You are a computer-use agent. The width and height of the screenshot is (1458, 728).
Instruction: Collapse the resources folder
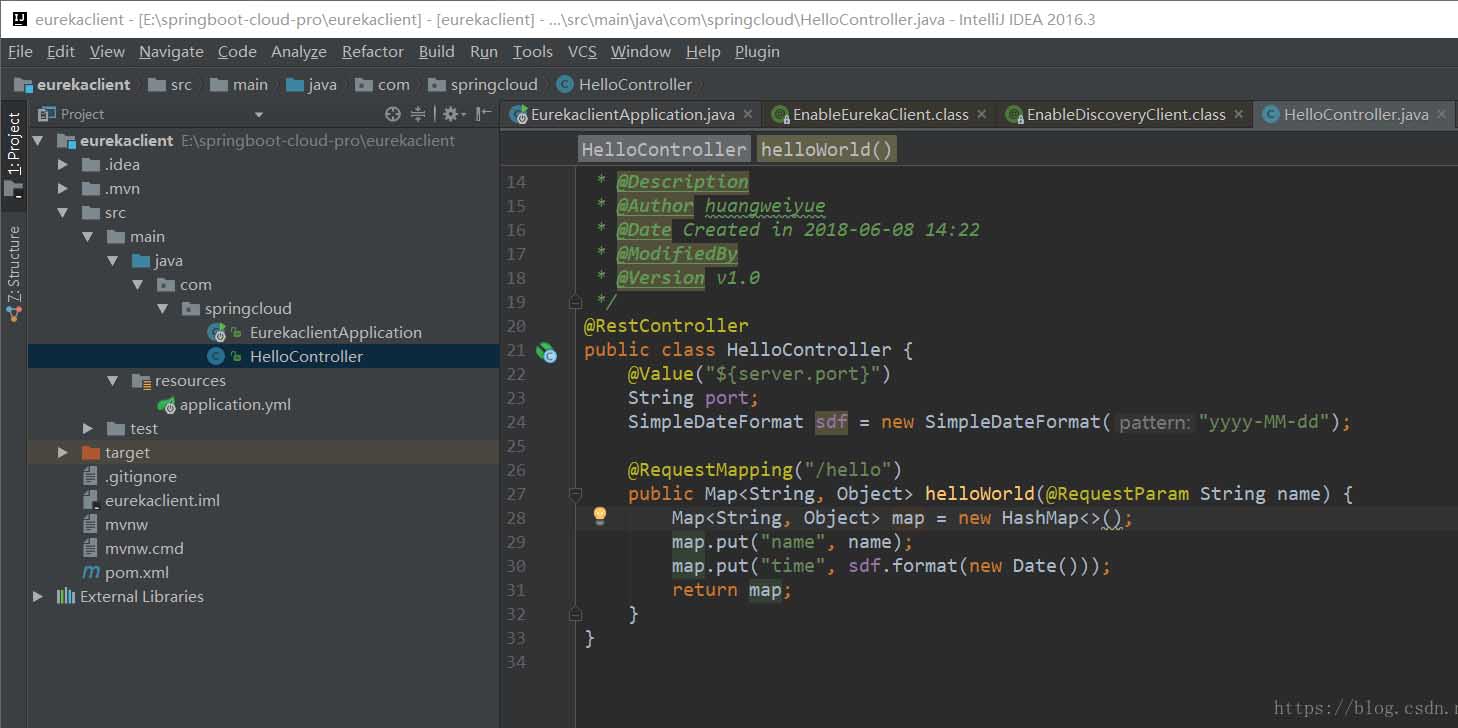point(113,381)
